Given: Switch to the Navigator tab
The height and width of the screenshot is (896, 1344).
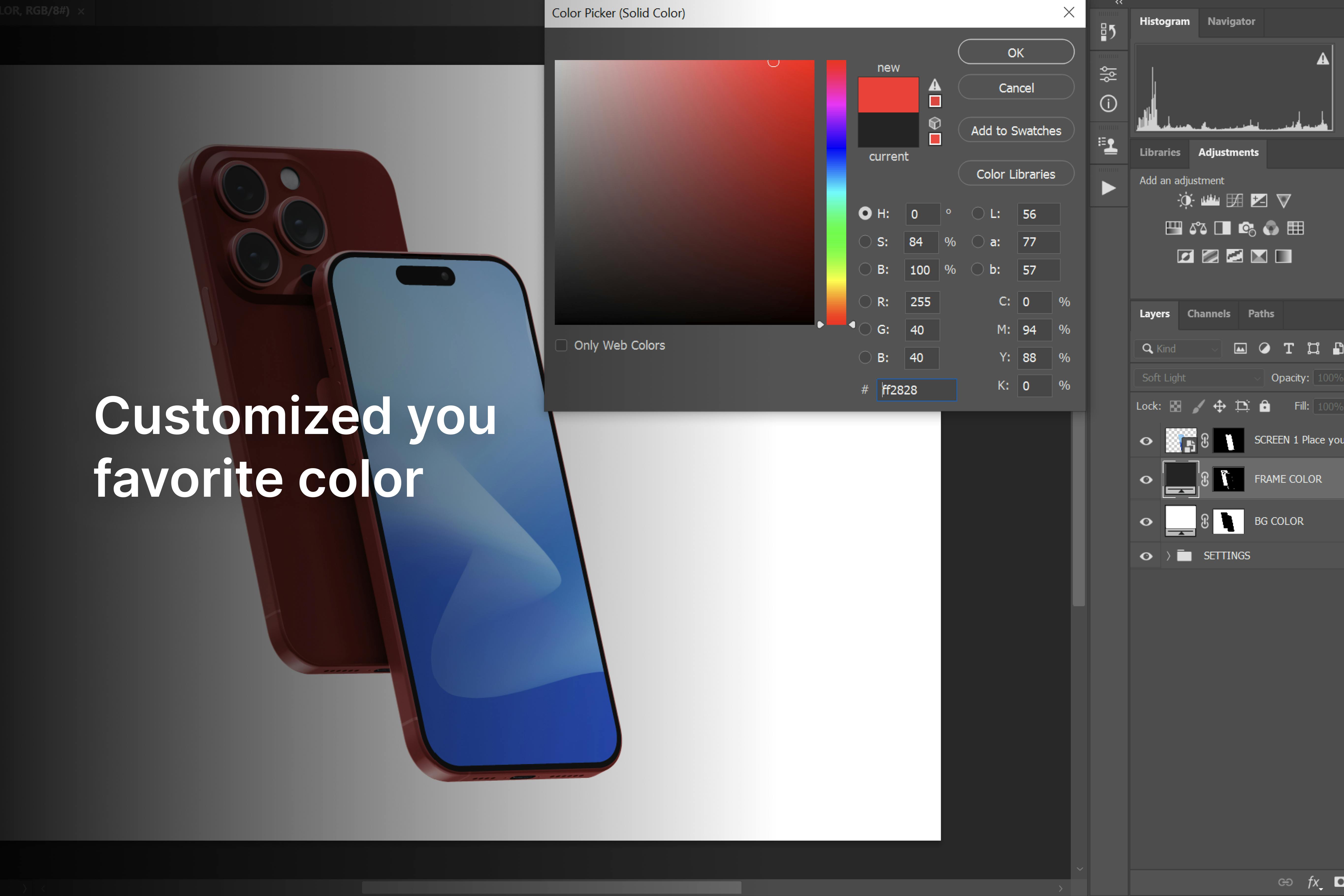Looking at the screenshot, I should [x=1231, y=21].
